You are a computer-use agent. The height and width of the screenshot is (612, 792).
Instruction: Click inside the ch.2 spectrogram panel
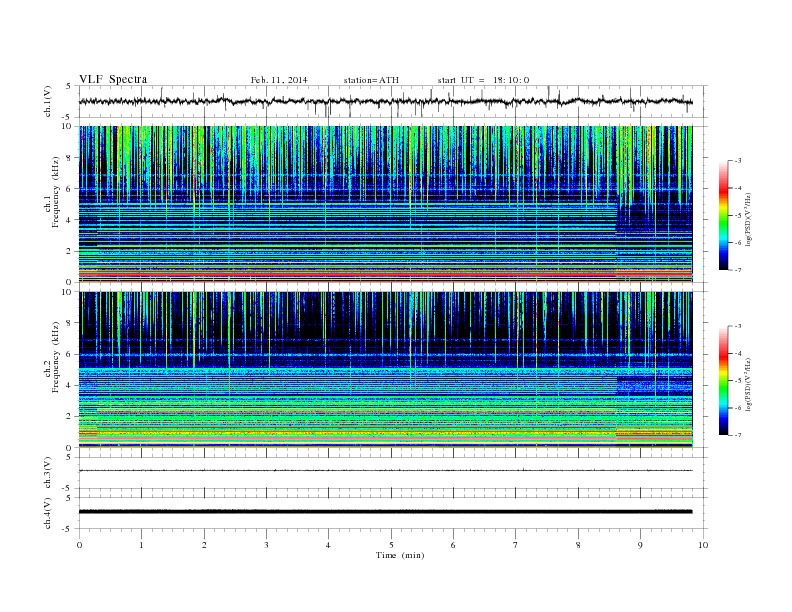point(385,370)
